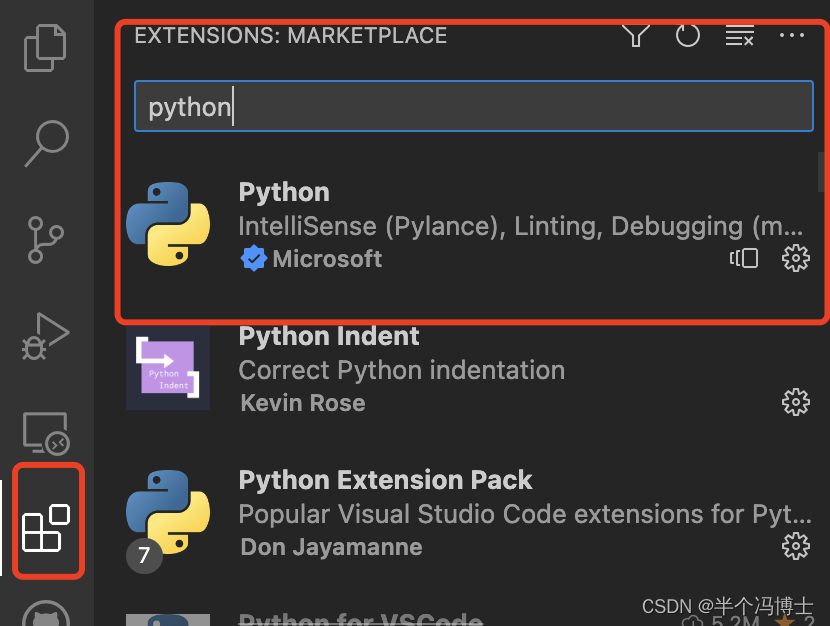Viewport: 830px width, 626px height.
Task: Click Python Indent logo thumbnail
Action: [x=168, y=368]
